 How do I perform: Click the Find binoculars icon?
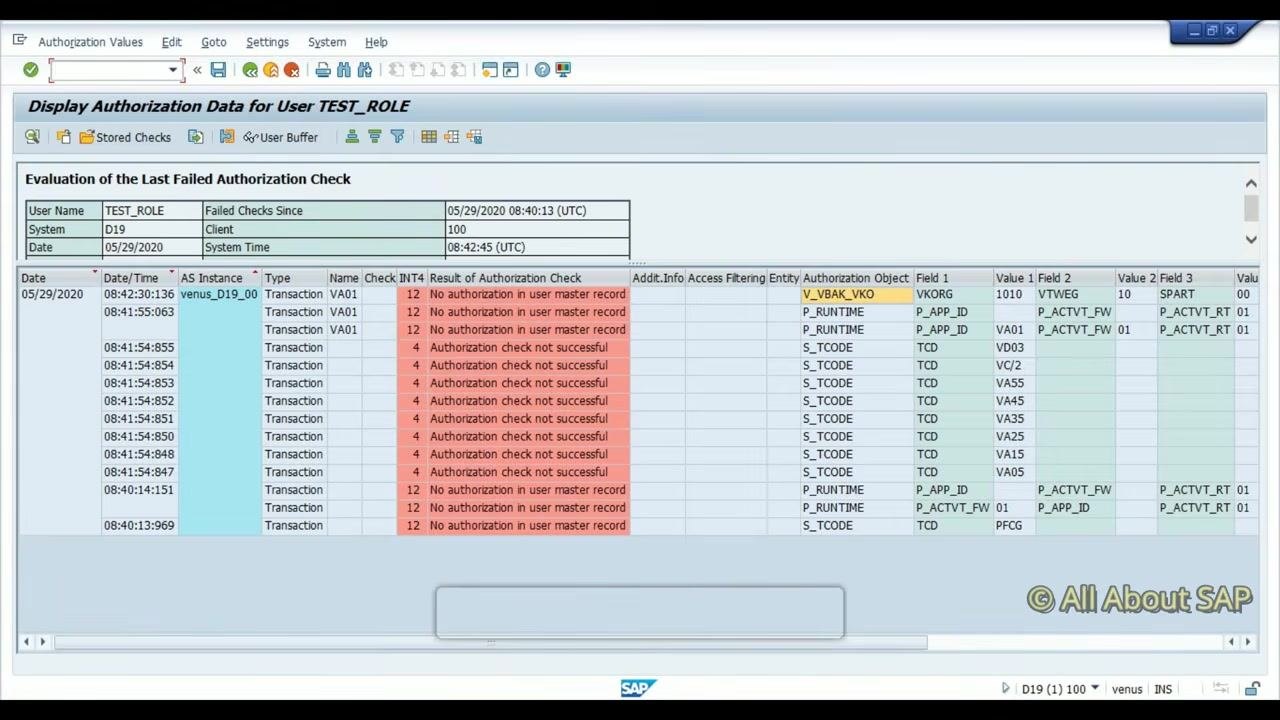pyautogui.click(x=344, y=70)
